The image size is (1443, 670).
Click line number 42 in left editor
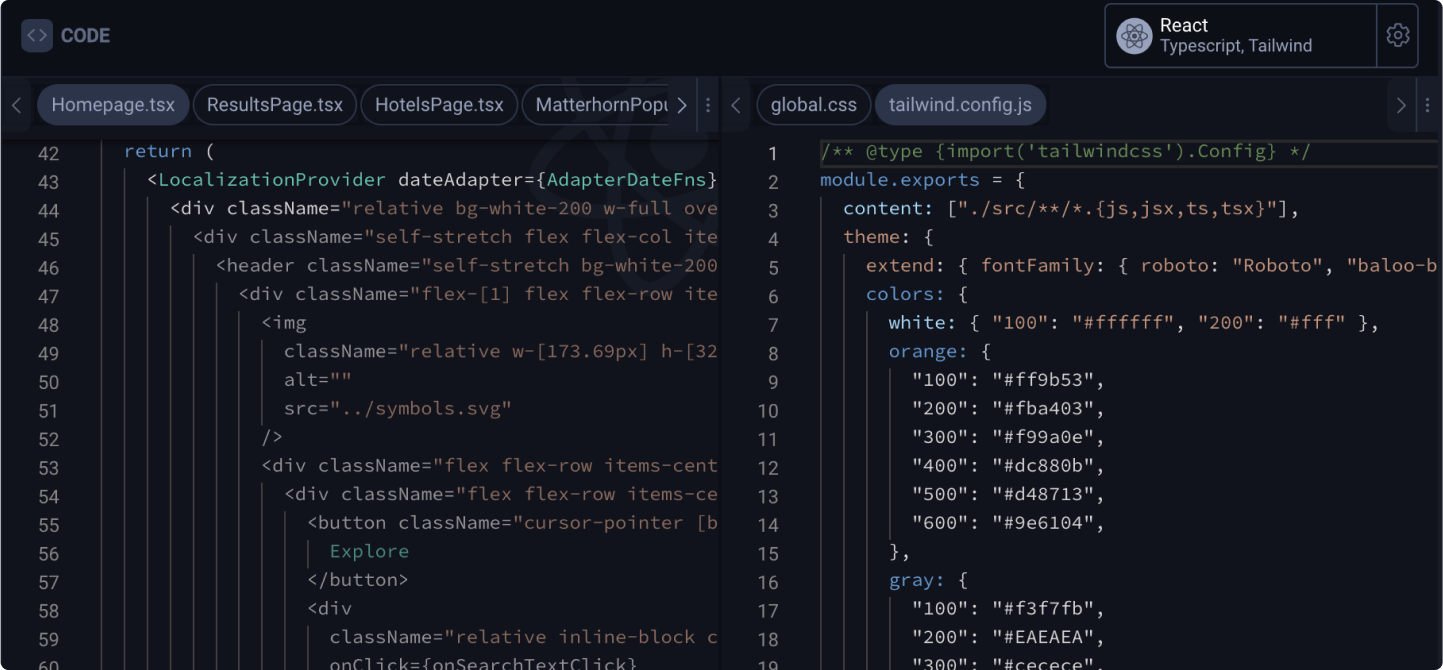click(x=48, y=153)
